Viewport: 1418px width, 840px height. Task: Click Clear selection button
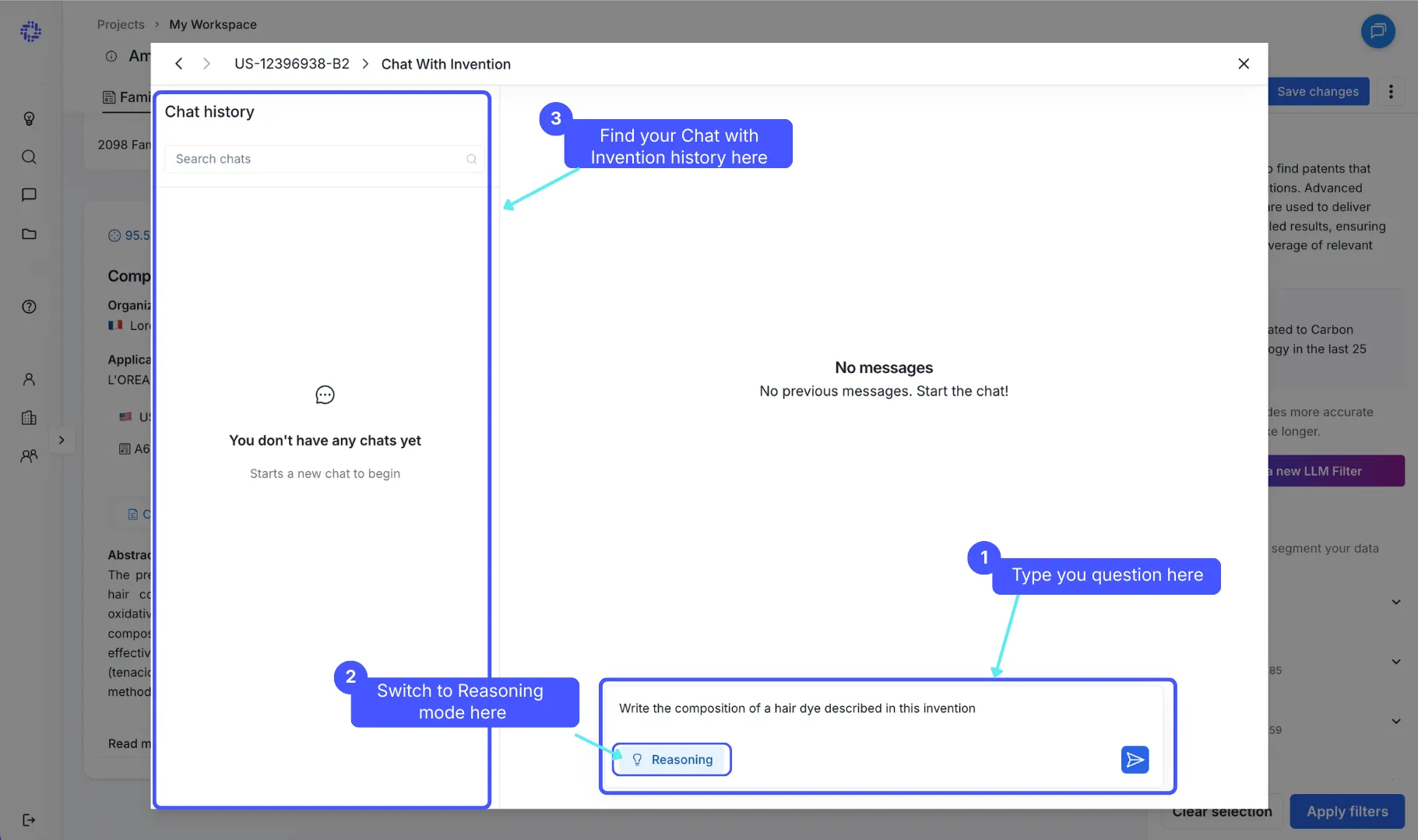pyautogui.click(x=1222, y=811)
